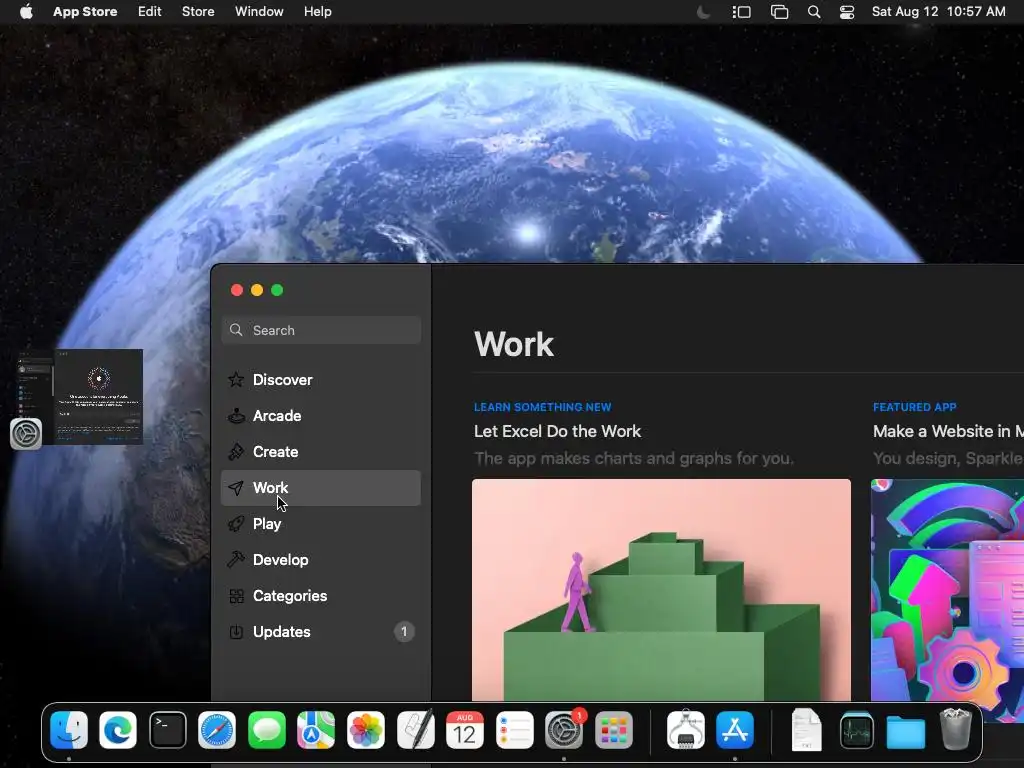This screenshot has width=1024, height=768.
Task: Go to the Create section
Action: click(321, 452)
